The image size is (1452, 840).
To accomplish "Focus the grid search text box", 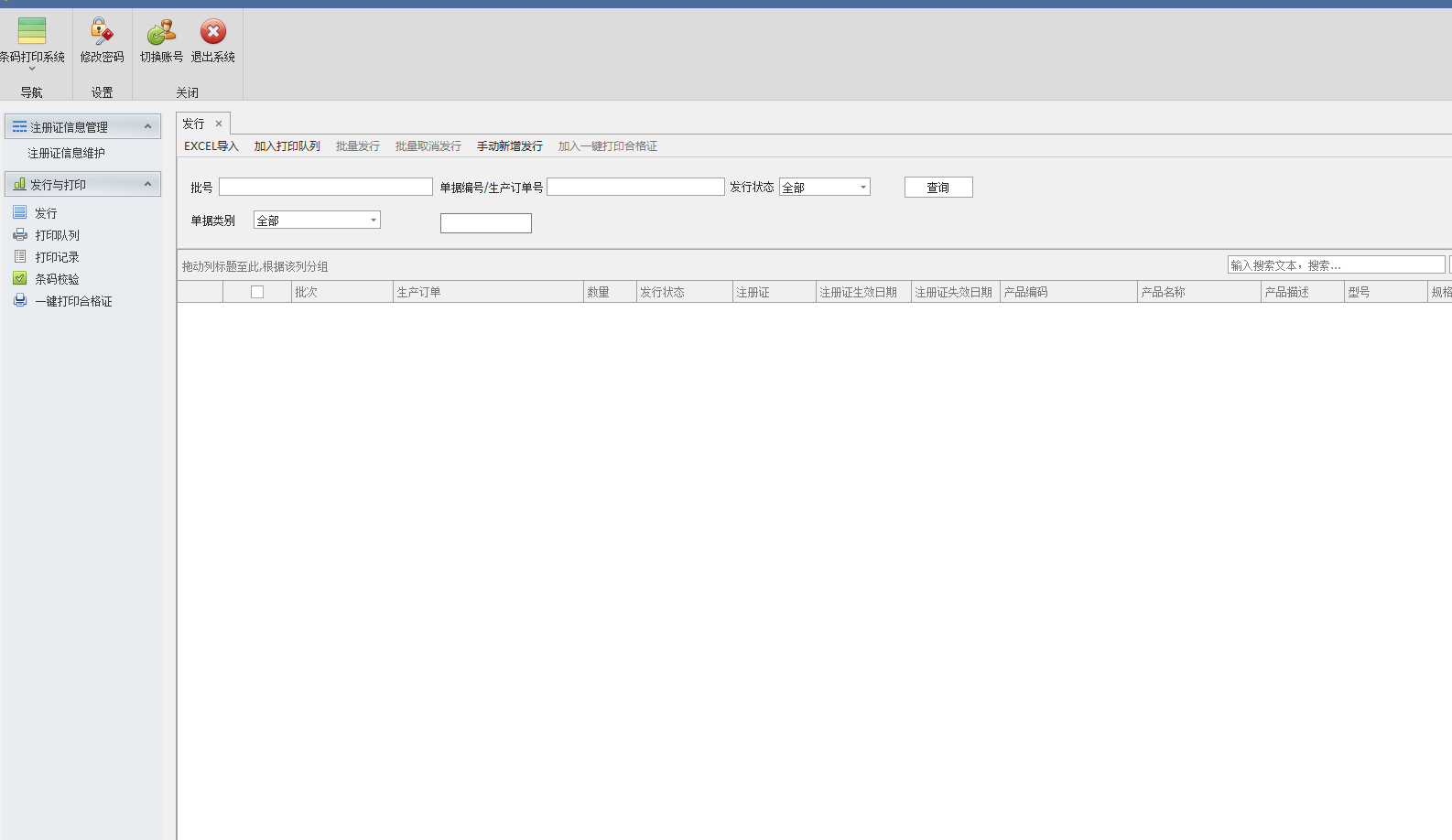I will 1337,264.
